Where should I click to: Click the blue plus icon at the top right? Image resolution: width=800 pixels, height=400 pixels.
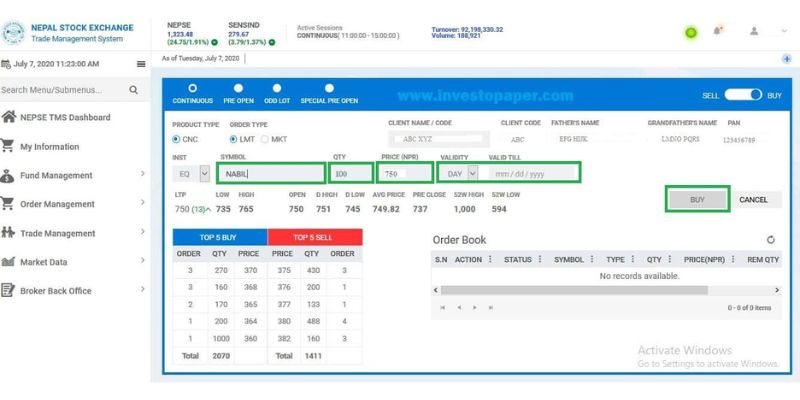point(787,59)
